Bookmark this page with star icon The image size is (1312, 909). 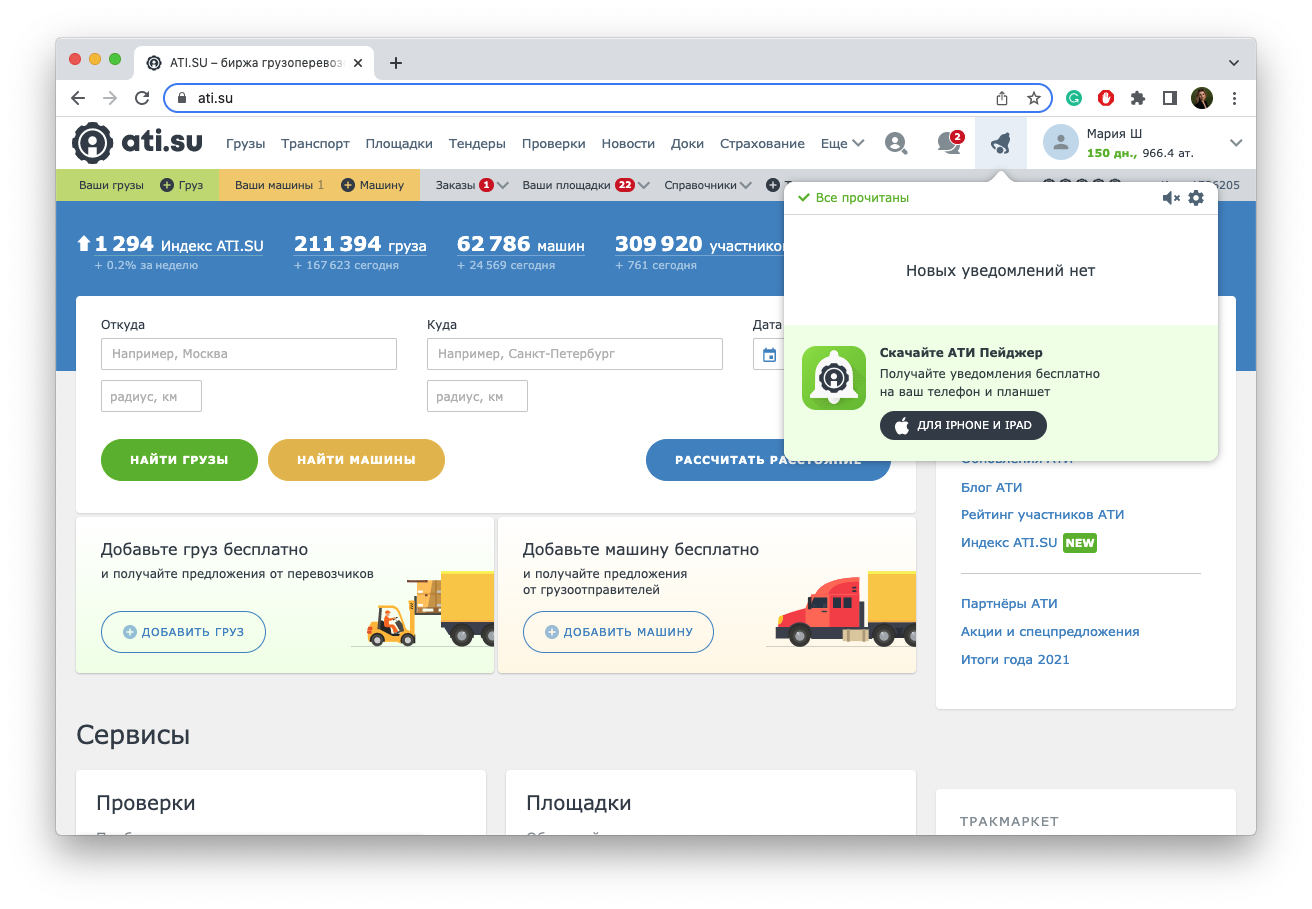[x=1034, y=98]
